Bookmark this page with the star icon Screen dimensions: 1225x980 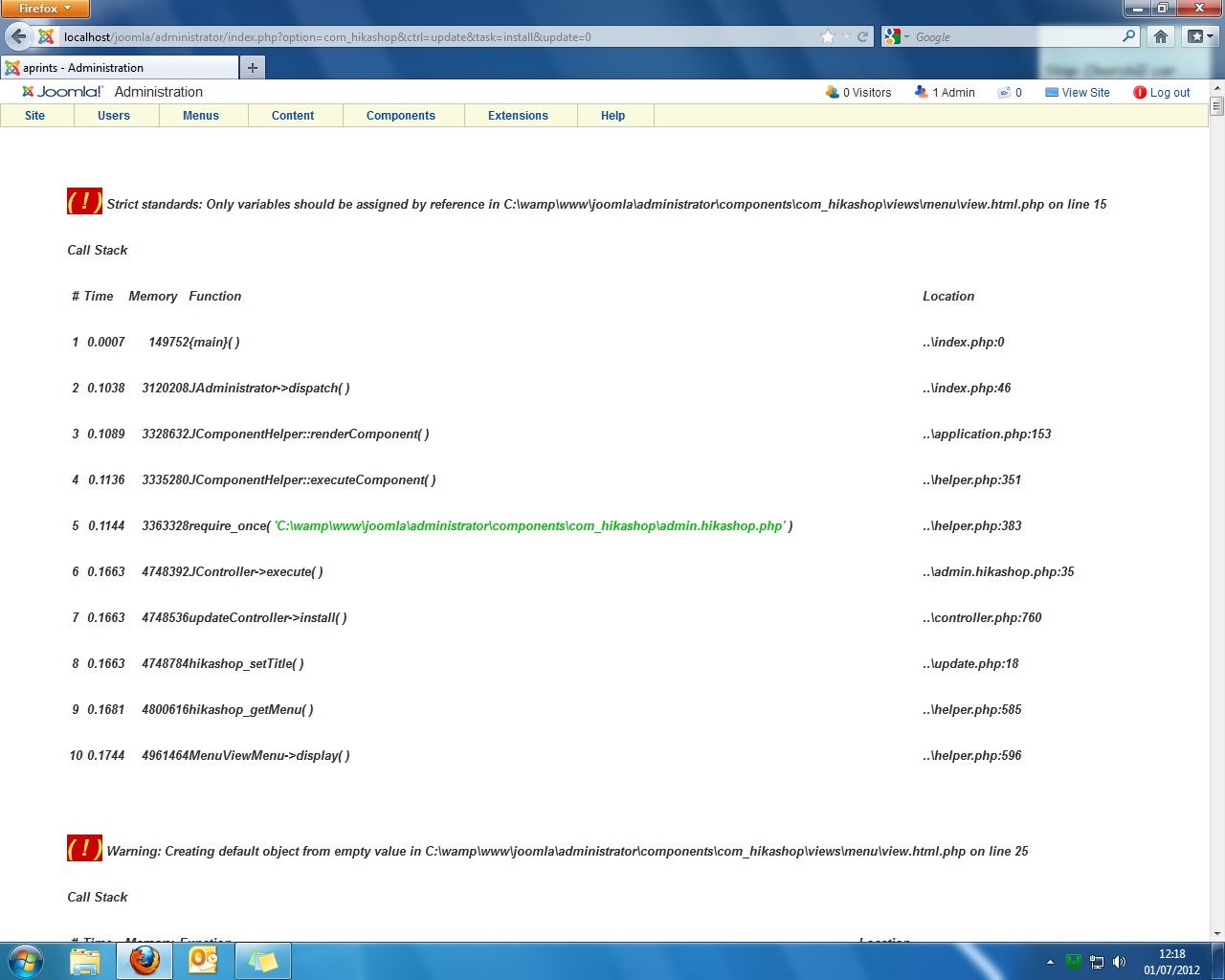click(828, 37)
